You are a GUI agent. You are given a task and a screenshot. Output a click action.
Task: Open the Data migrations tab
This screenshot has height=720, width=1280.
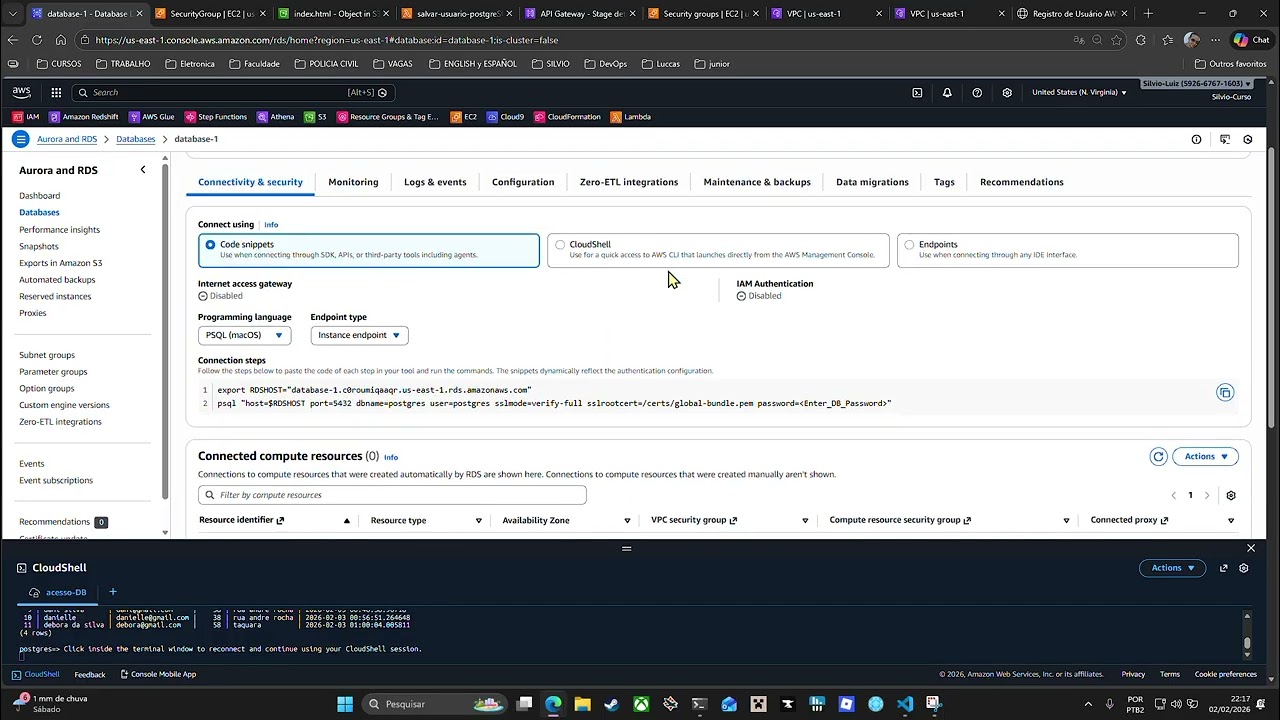point(872,182)
